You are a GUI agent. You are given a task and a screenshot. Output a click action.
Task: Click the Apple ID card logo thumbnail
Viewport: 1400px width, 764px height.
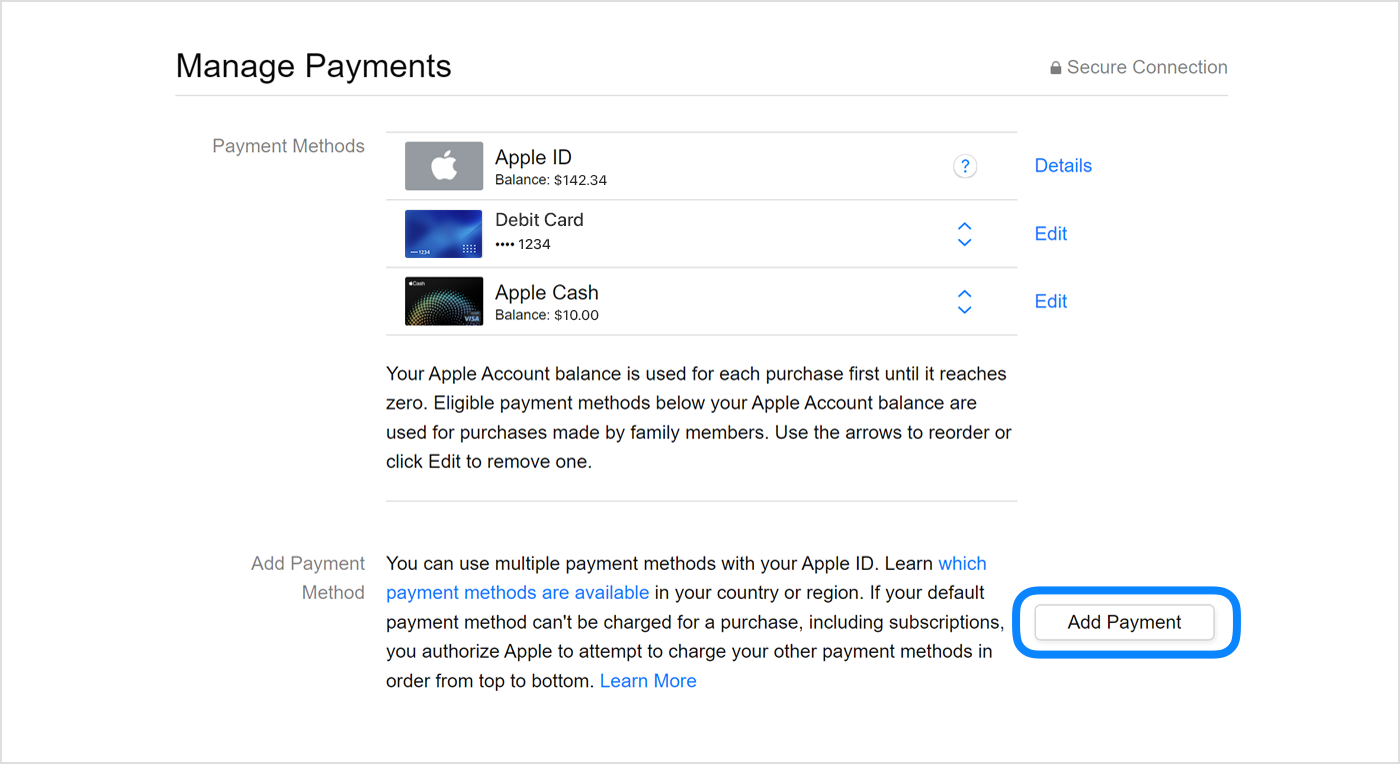(444, 166)
